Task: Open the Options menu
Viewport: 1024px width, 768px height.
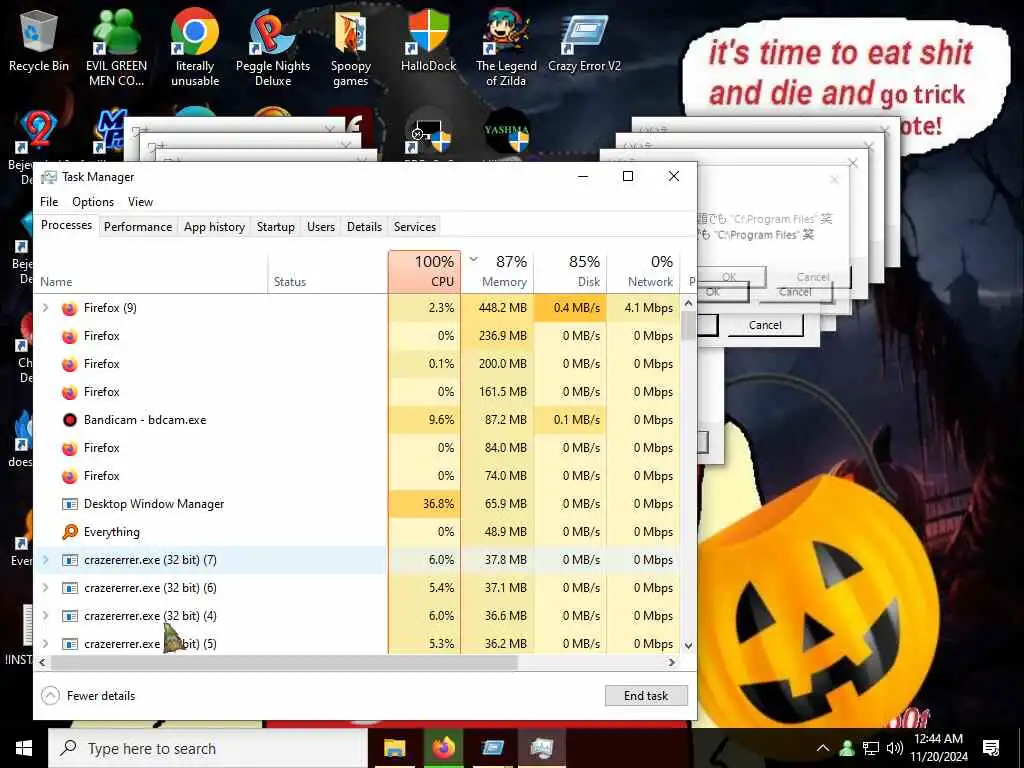Action: pos(93,202)
